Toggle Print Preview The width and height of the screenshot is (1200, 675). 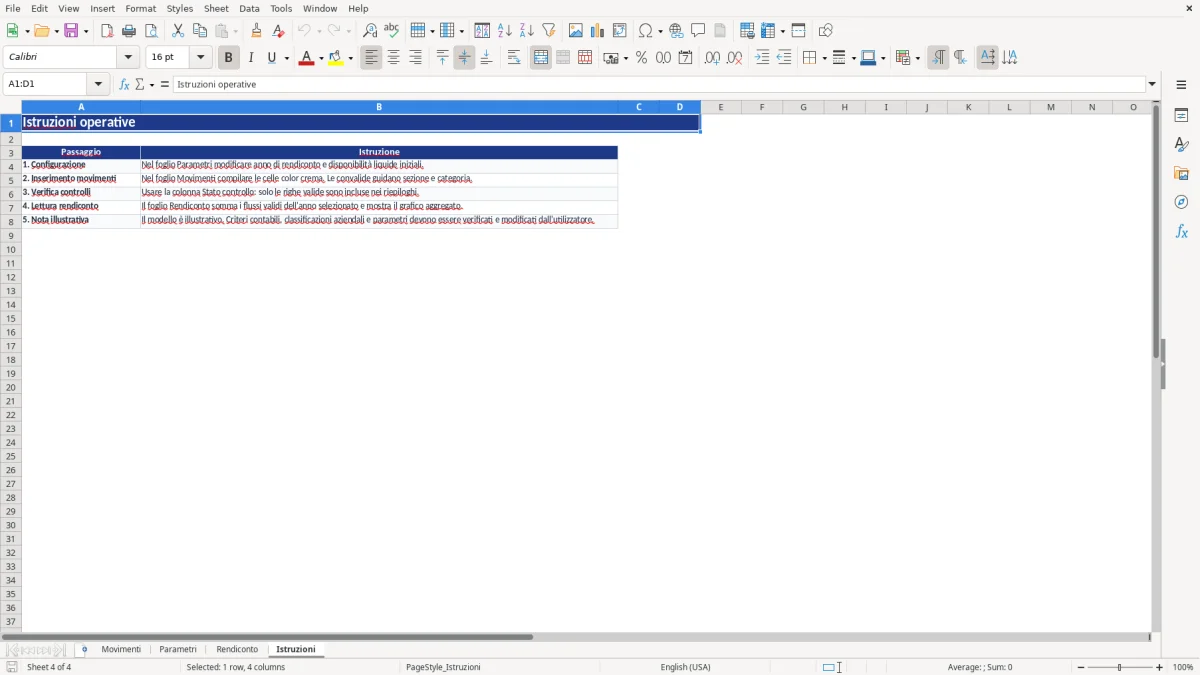tap(151, 31)
